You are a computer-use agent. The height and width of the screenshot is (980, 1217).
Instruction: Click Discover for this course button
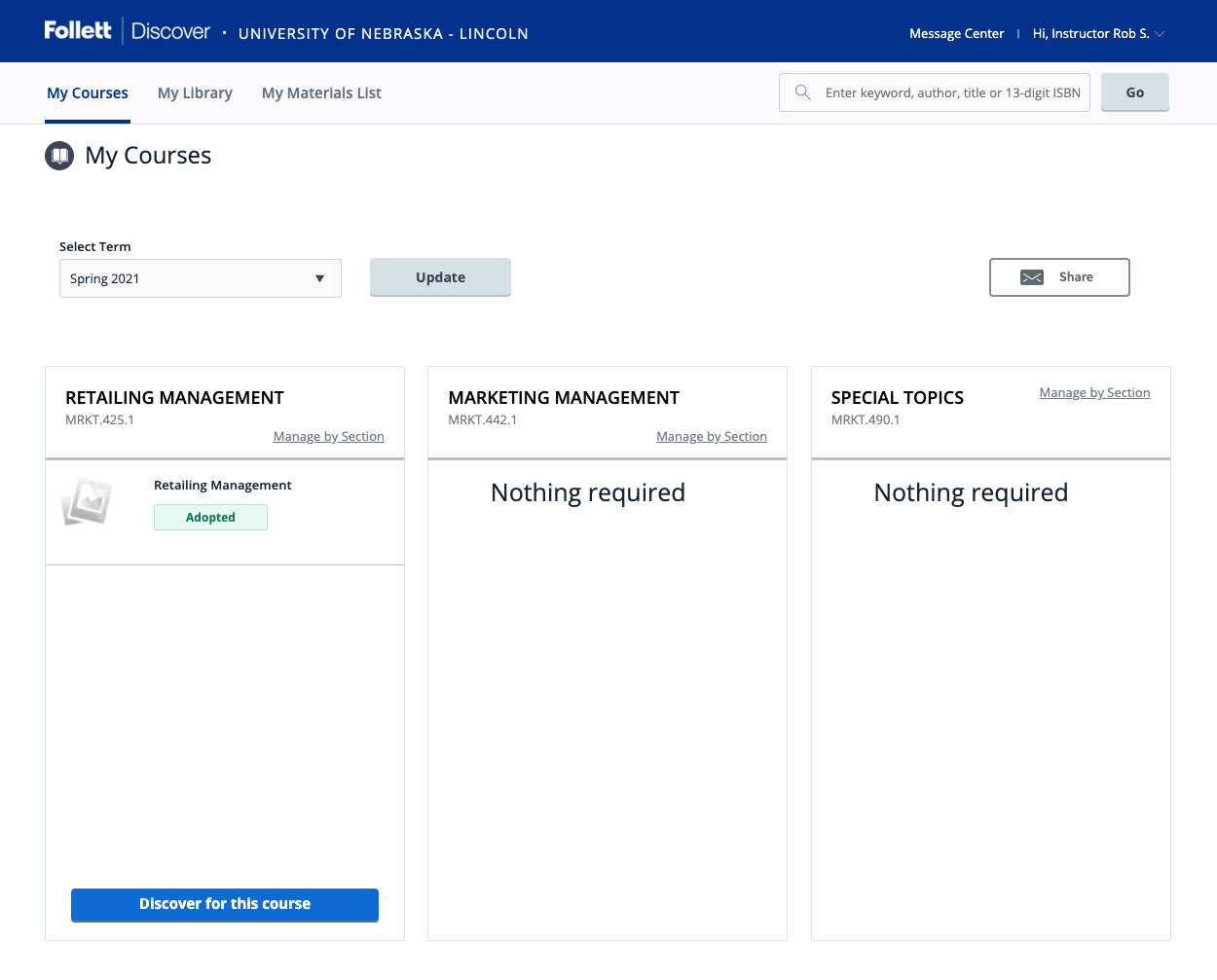pos(225,904)
